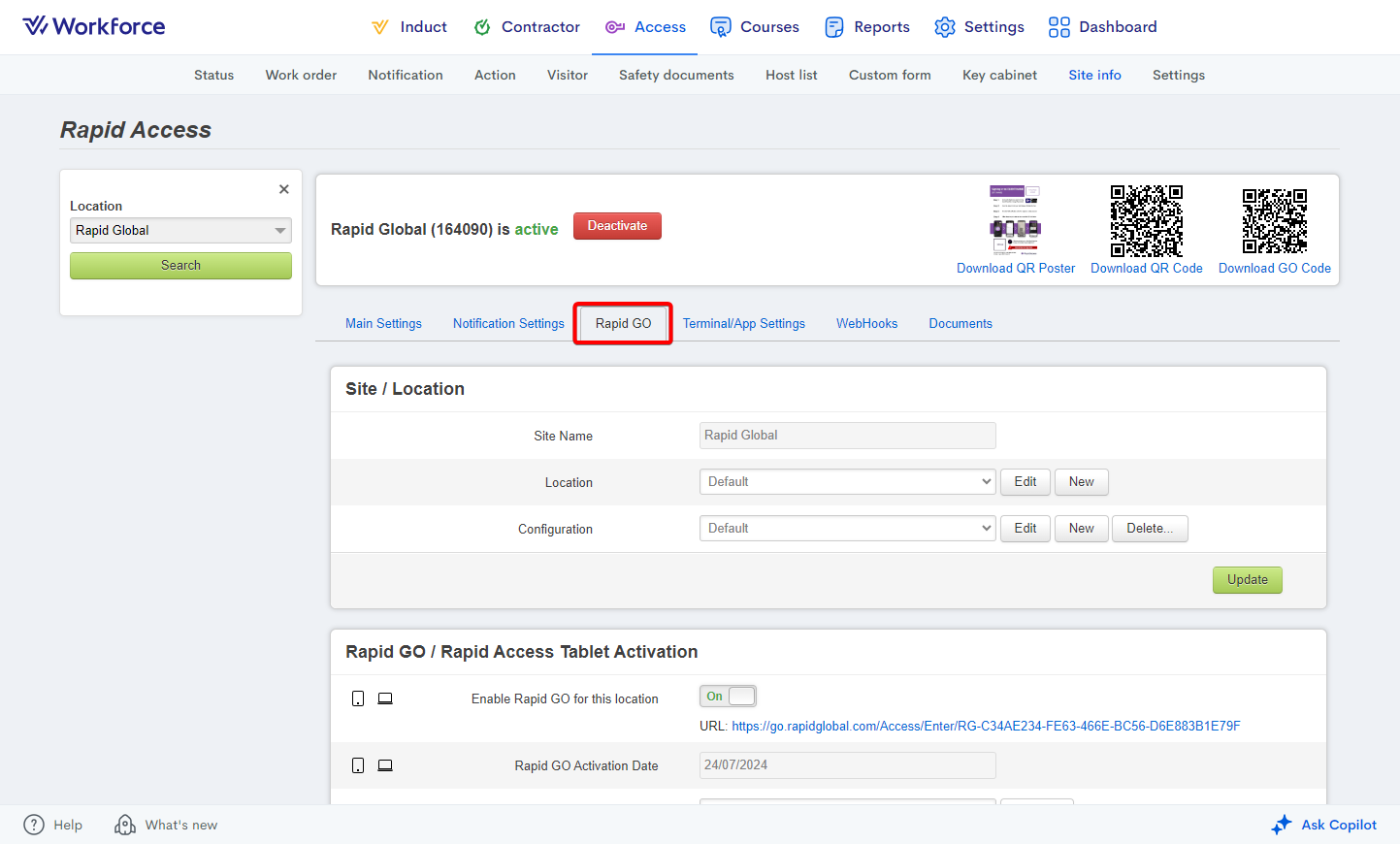The image size is (1400, 844).
Task: Open the Visitor submenu item
Action: tap(568, 75)
